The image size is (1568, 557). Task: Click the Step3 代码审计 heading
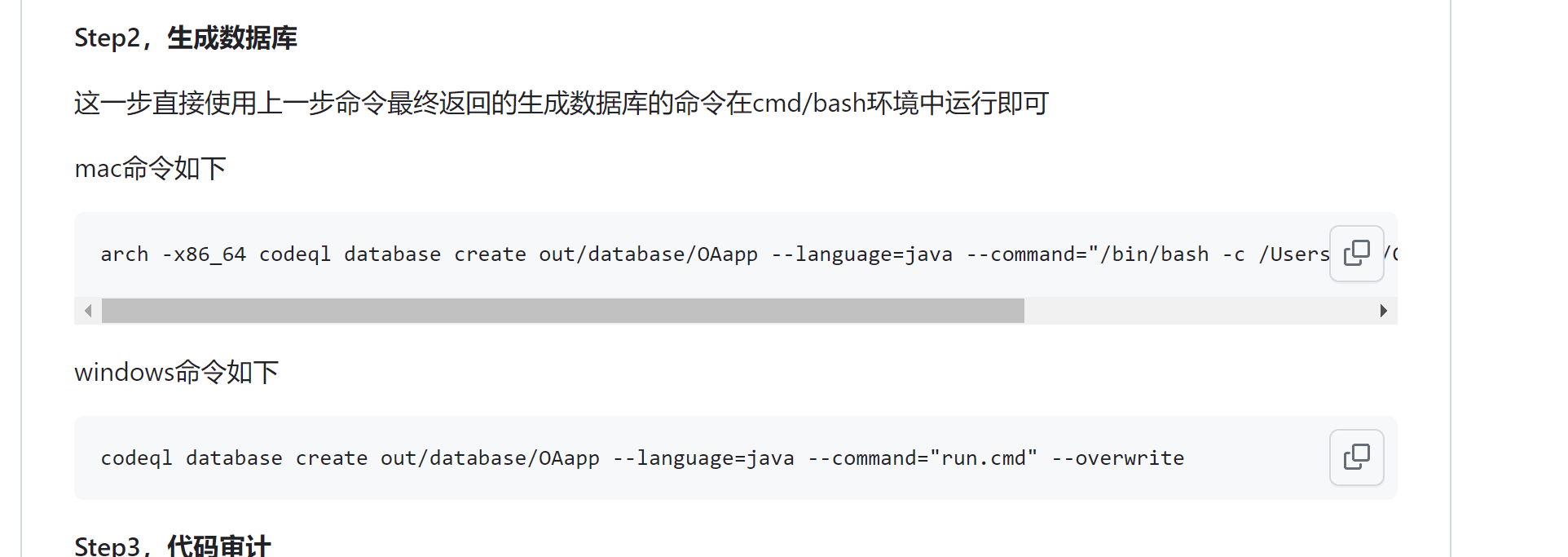pos(173,545)
